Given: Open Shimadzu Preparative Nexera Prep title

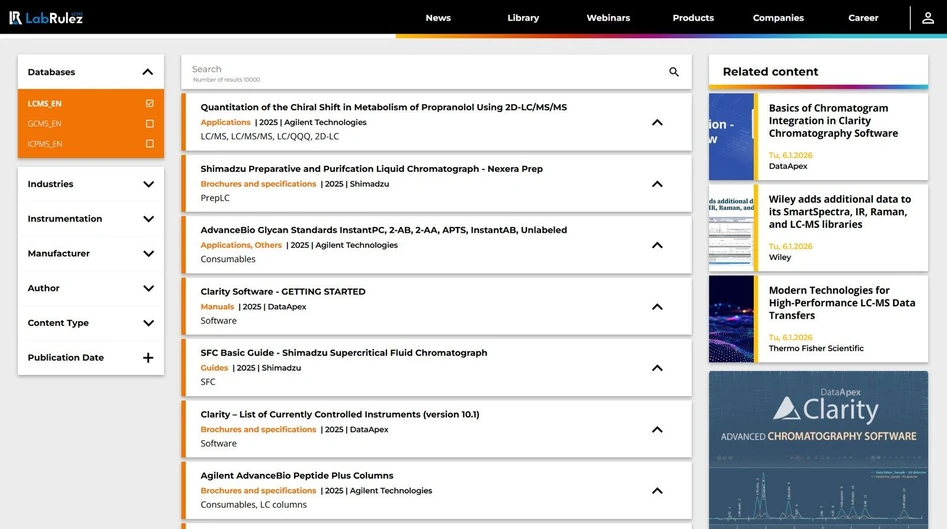Looking at the screenshot, I should (371, 168).
